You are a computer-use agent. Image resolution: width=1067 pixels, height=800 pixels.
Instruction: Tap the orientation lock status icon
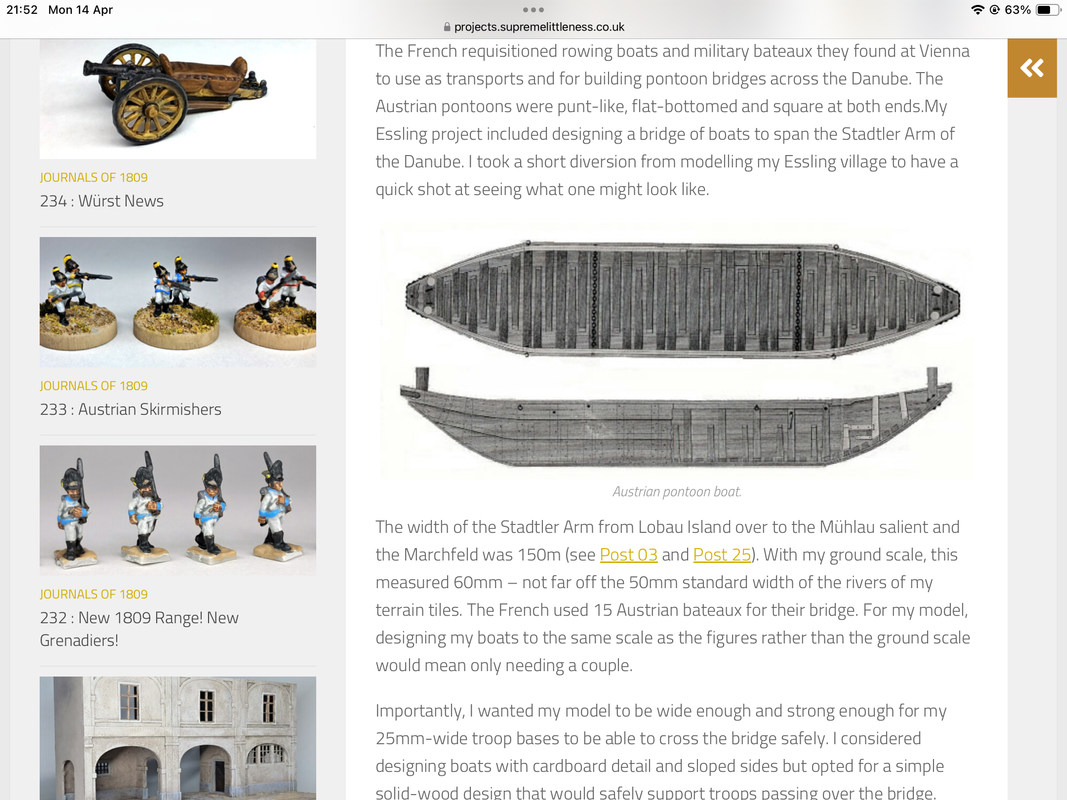[994, 10]
